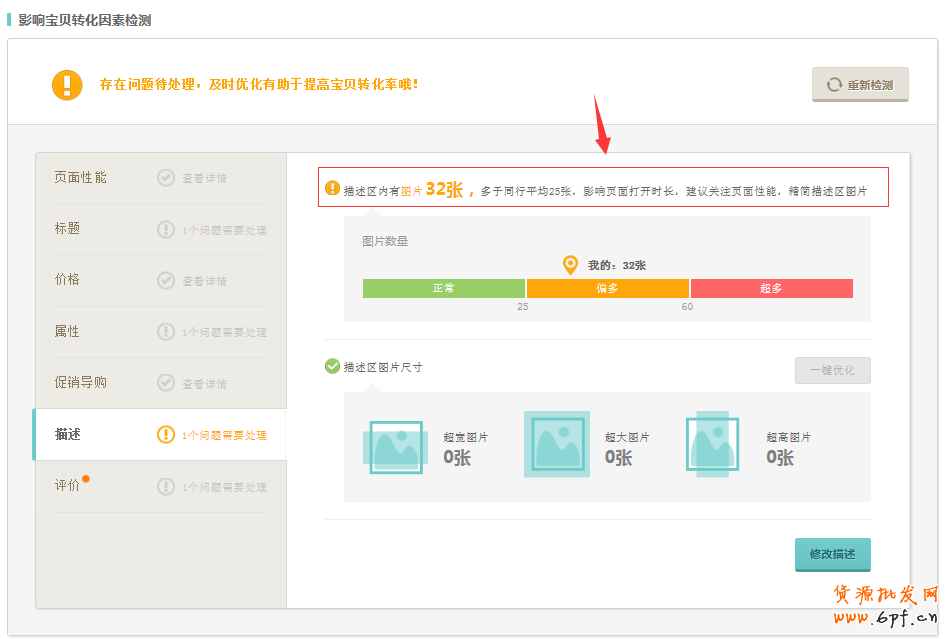Click the 查看详情 link in 价格 row
The width and height of the screenshot is (948, 639).
click(x=204, y=282)
